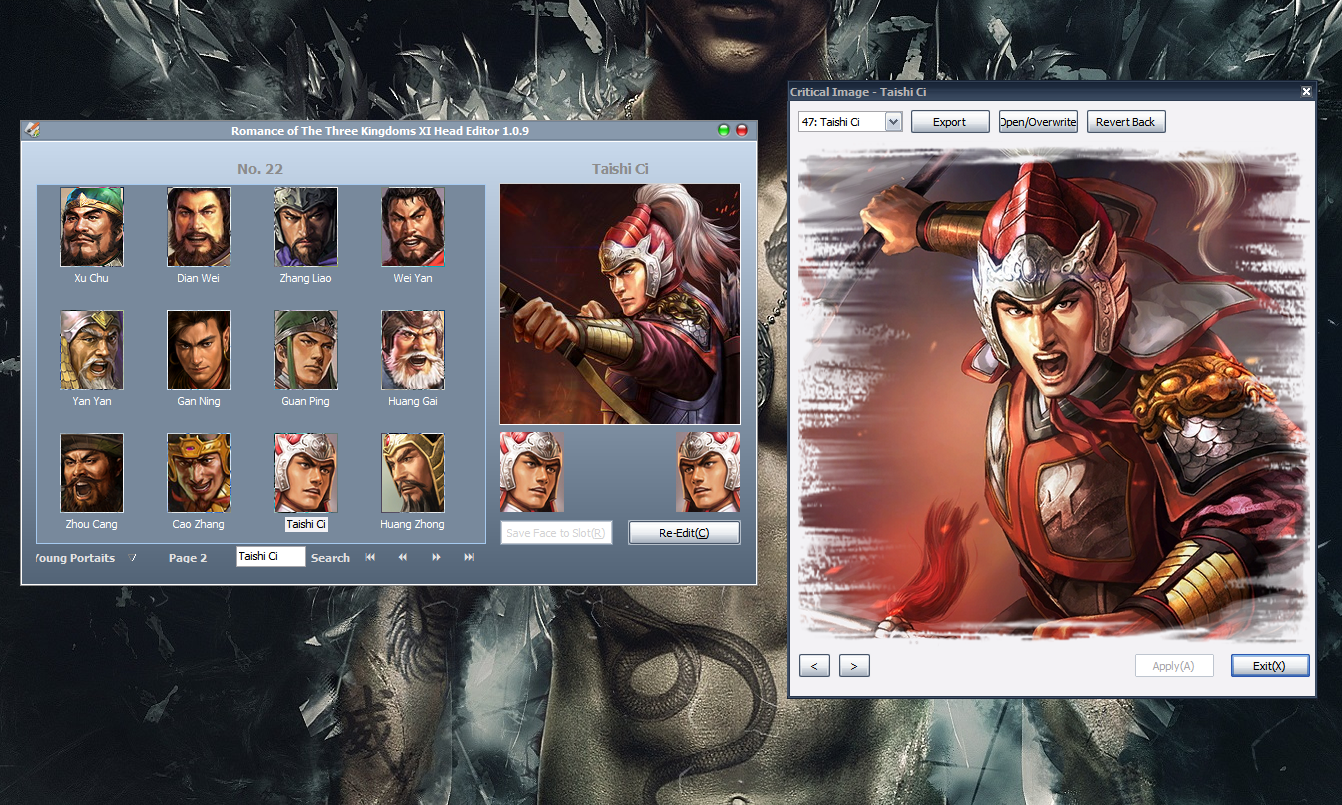
Task: Click previous (<) button in Critical Image
Action: 814,666
